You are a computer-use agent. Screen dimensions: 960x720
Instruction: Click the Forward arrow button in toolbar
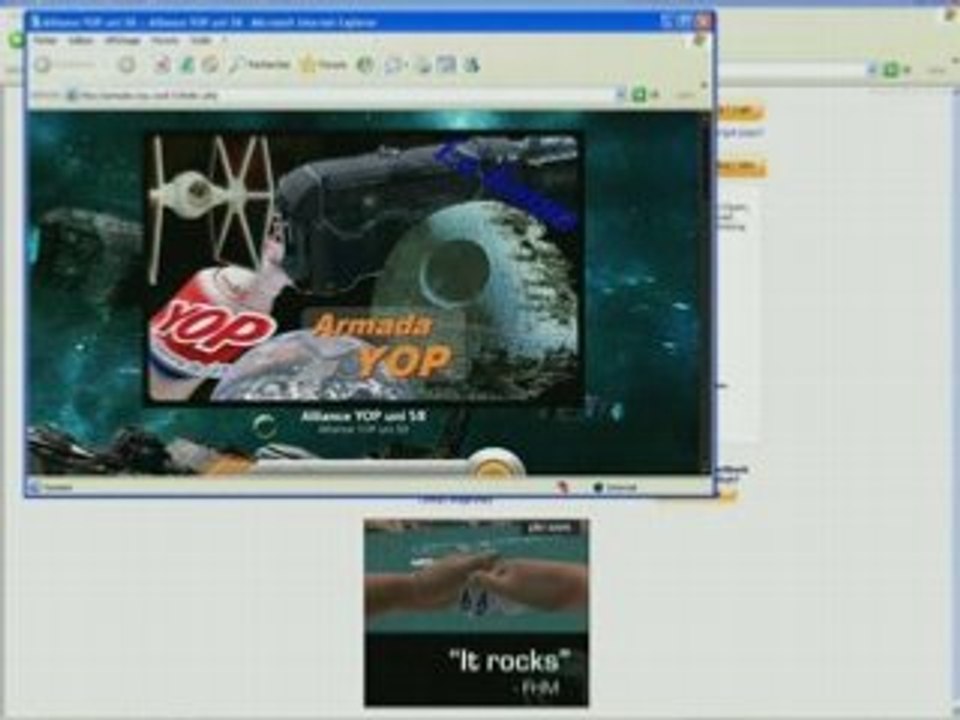tap(127, 64)
